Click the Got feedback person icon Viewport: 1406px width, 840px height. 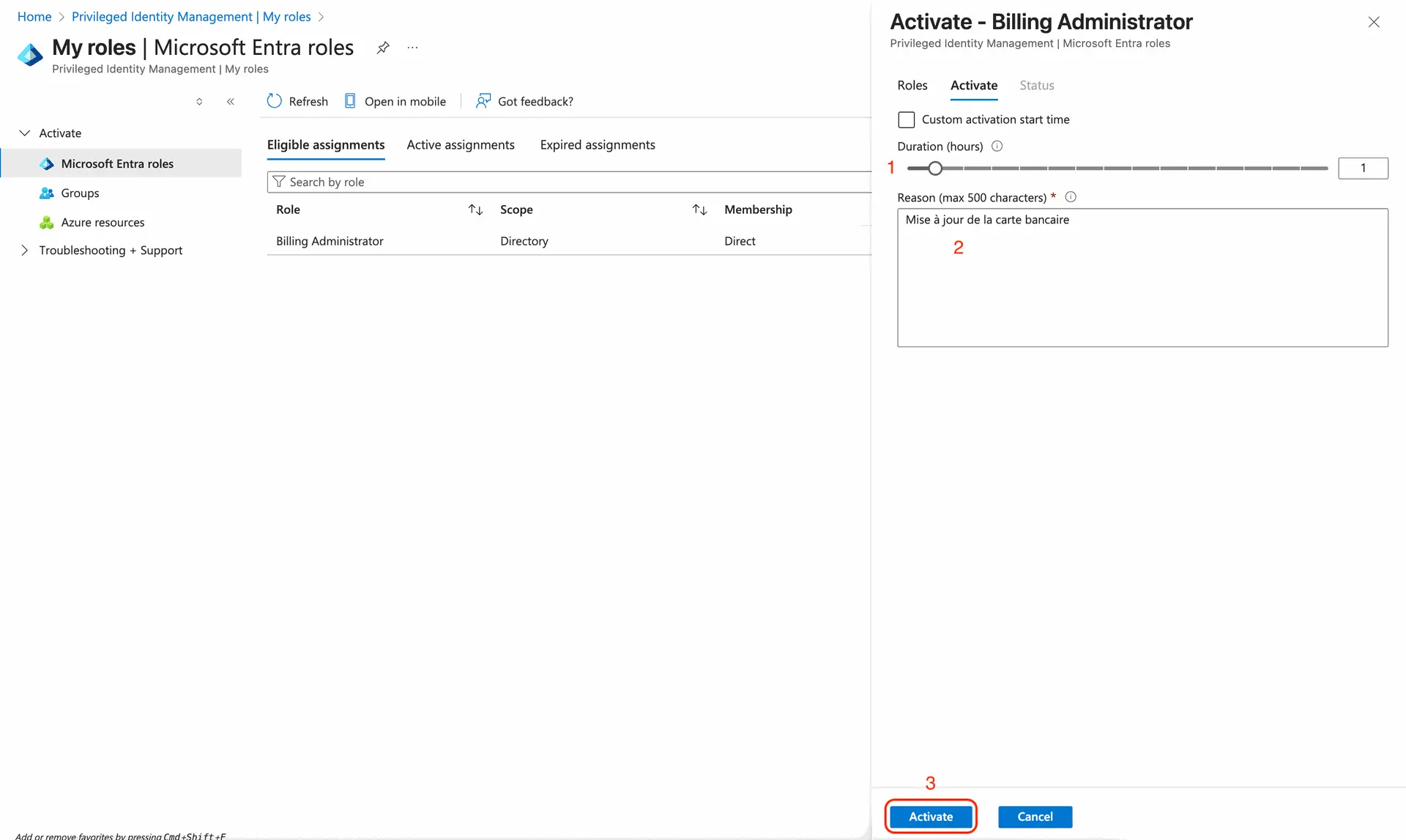click(x=483, y=101)
